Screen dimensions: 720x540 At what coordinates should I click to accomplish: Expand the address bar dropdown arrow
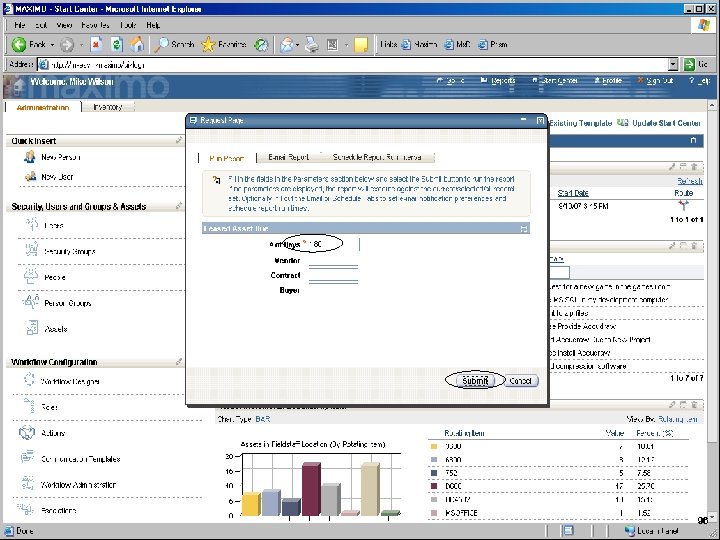[673, 65]
